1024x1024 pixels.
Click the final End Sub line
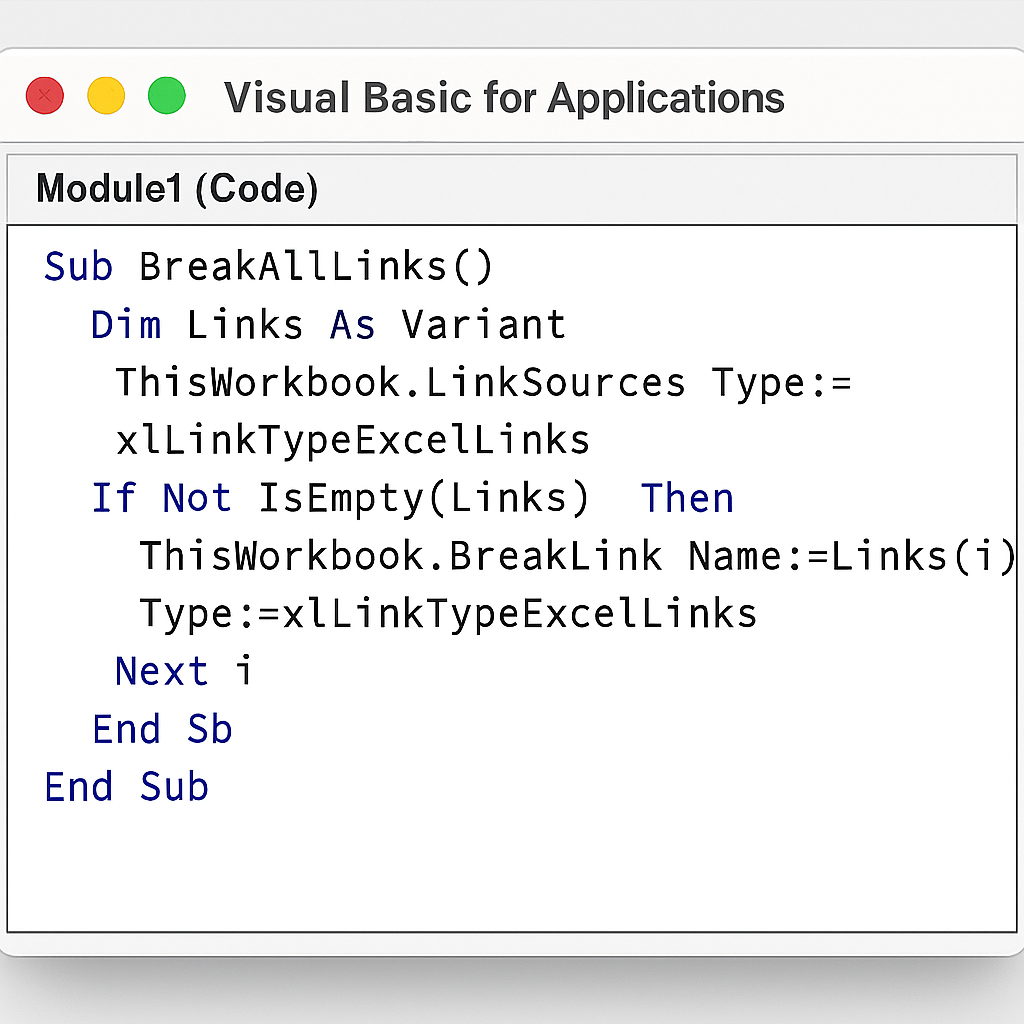tap(127, 787)
